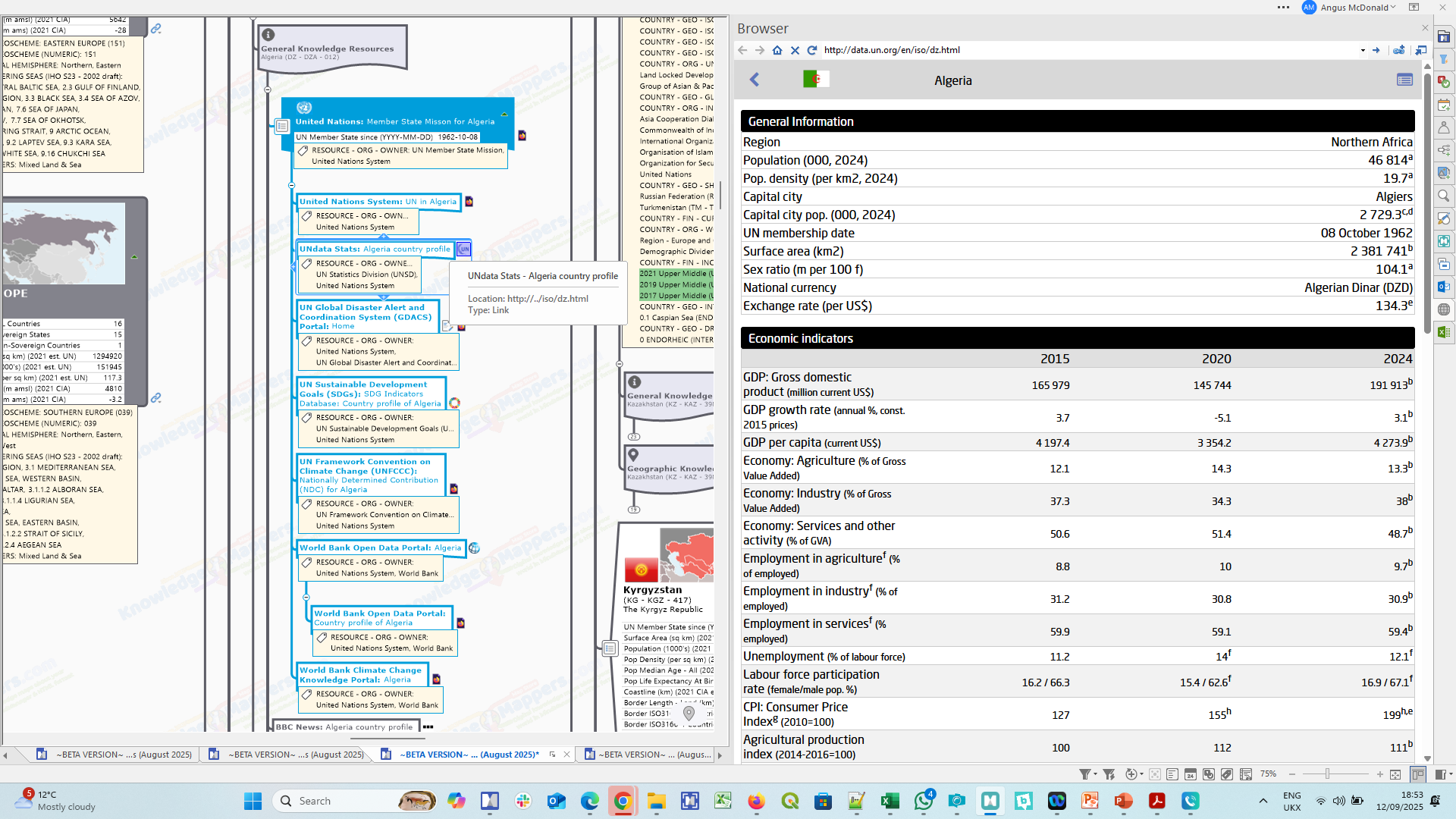
Task: Click the calendar 24 icon in status bar
Action: click(1191, 774)
